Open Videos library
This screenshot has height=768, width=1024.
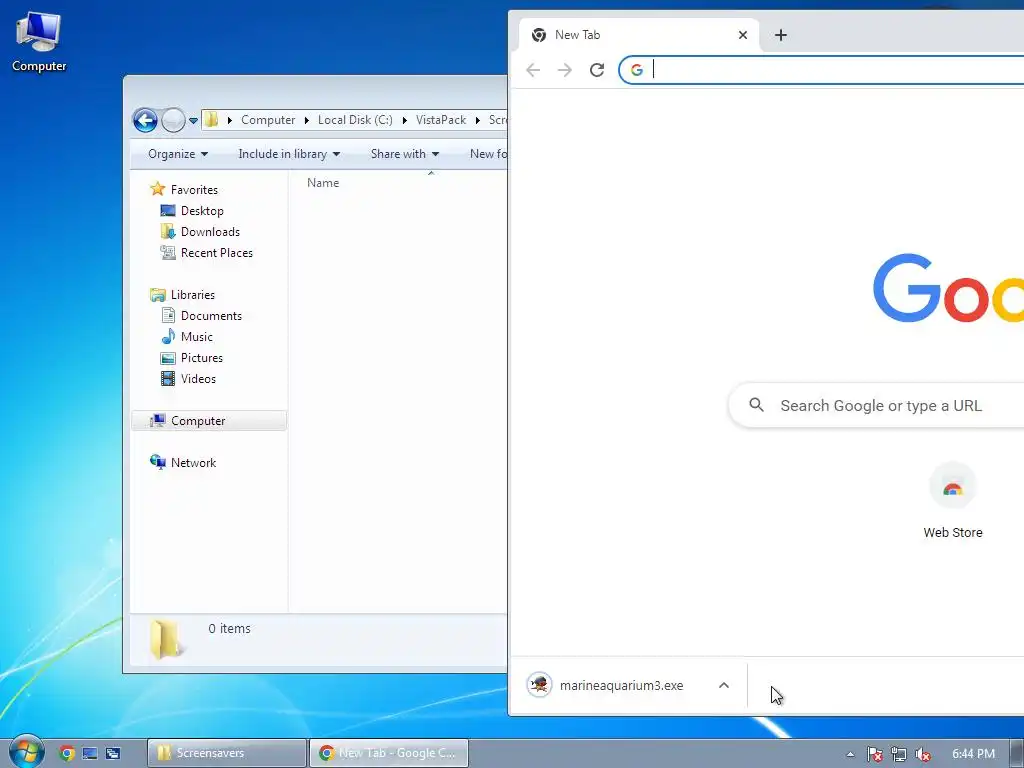coord(198,379)
